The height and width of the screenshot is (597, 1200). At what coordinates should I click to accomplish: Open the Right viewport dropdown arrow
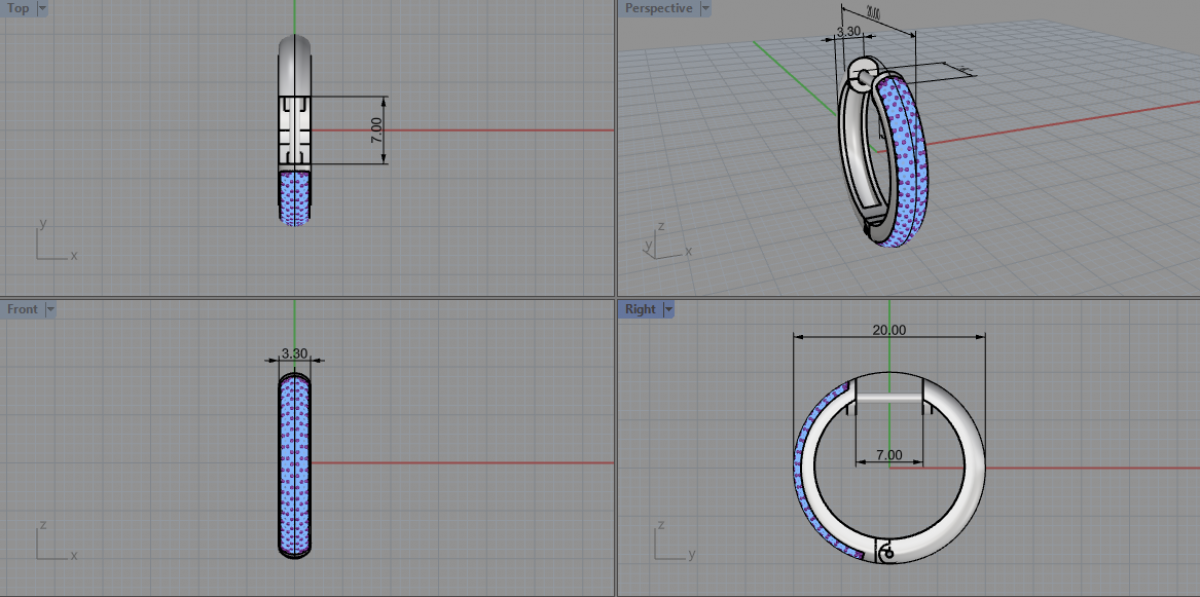click(x=668, y=309)
